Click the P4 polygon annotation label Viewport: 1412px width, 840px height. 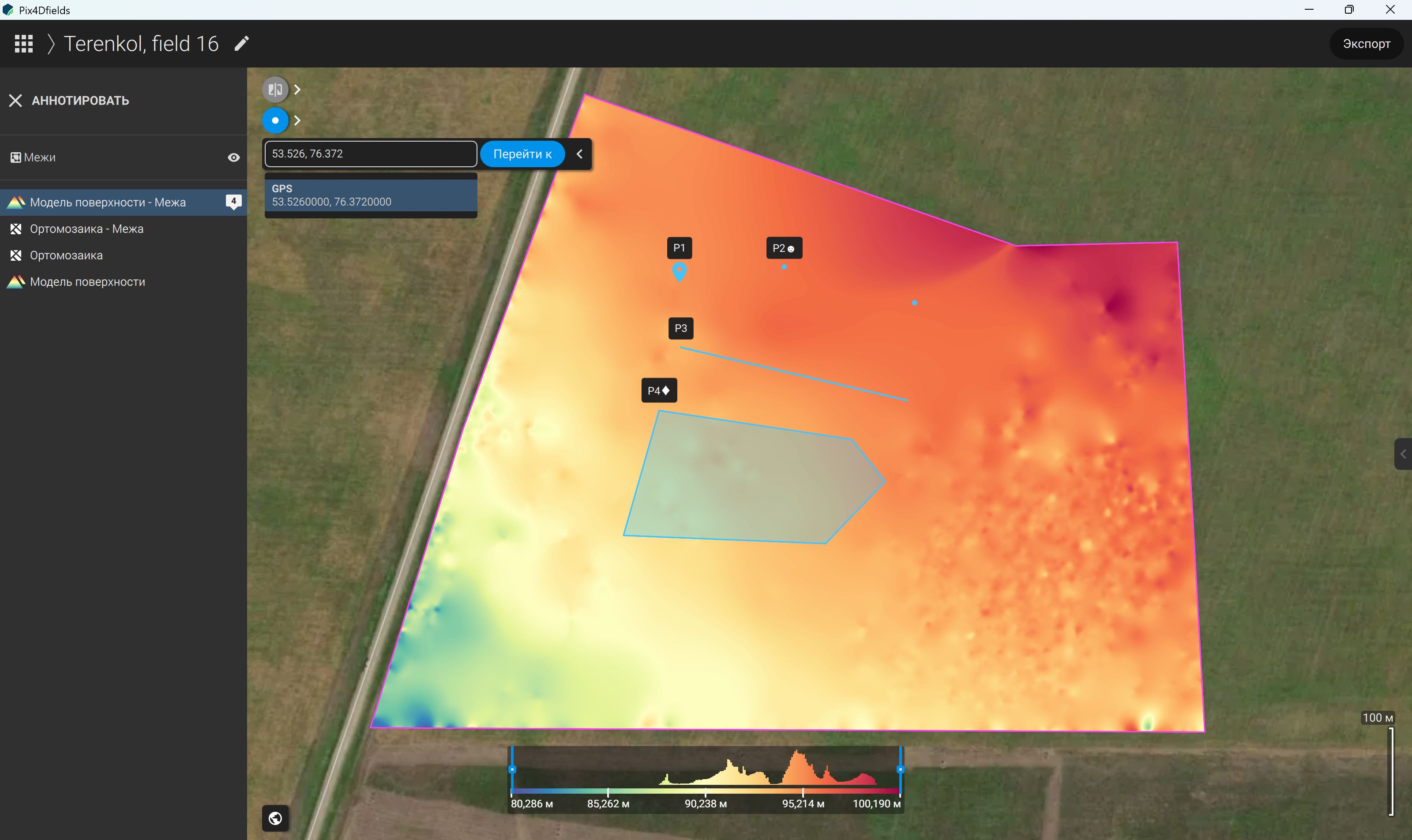[659, 390]
